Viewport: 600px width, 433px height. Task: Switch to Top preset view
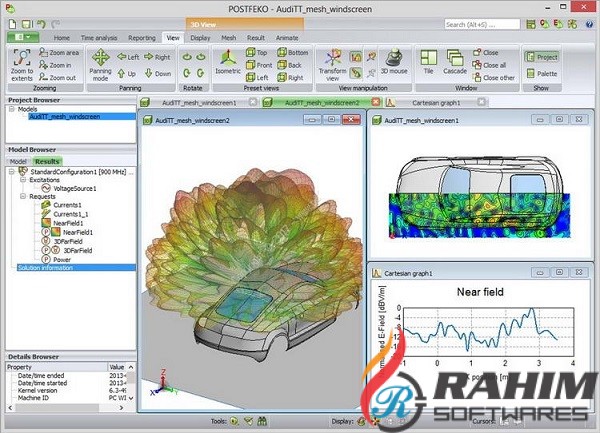257,52
